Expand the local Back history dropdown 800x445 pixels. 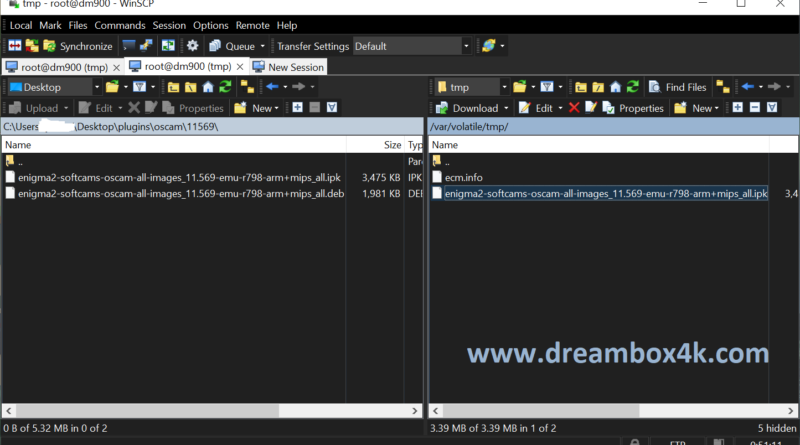click(x=285, y=87)
